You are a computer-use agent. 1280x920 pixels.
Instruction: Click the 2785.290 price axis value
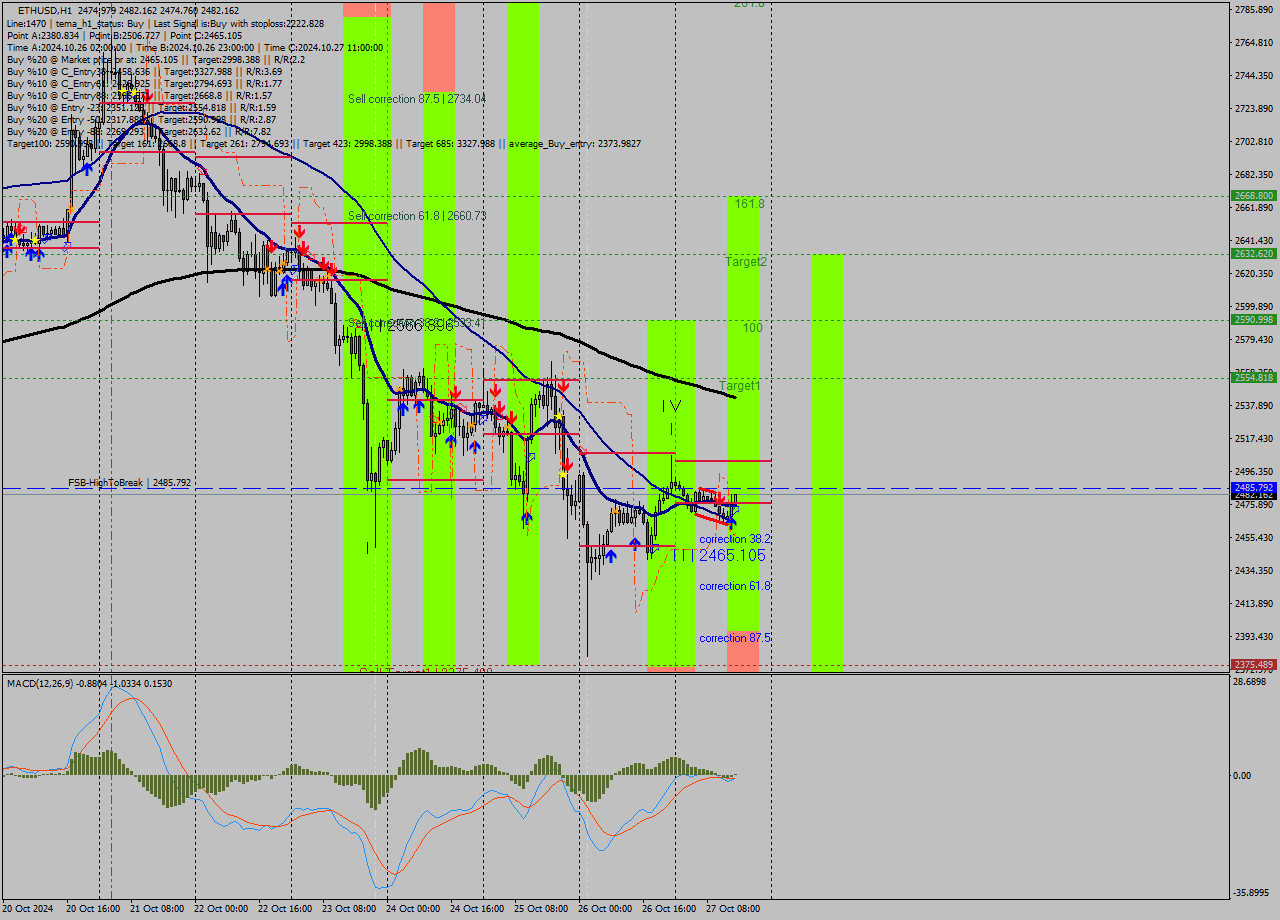coord(1254,9)
